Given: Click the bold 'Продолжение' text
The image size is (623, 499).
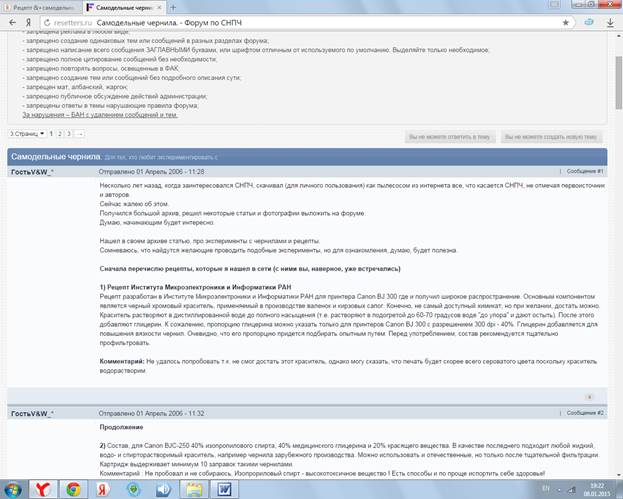Looking at the screenshot, I should click(121, 427).
